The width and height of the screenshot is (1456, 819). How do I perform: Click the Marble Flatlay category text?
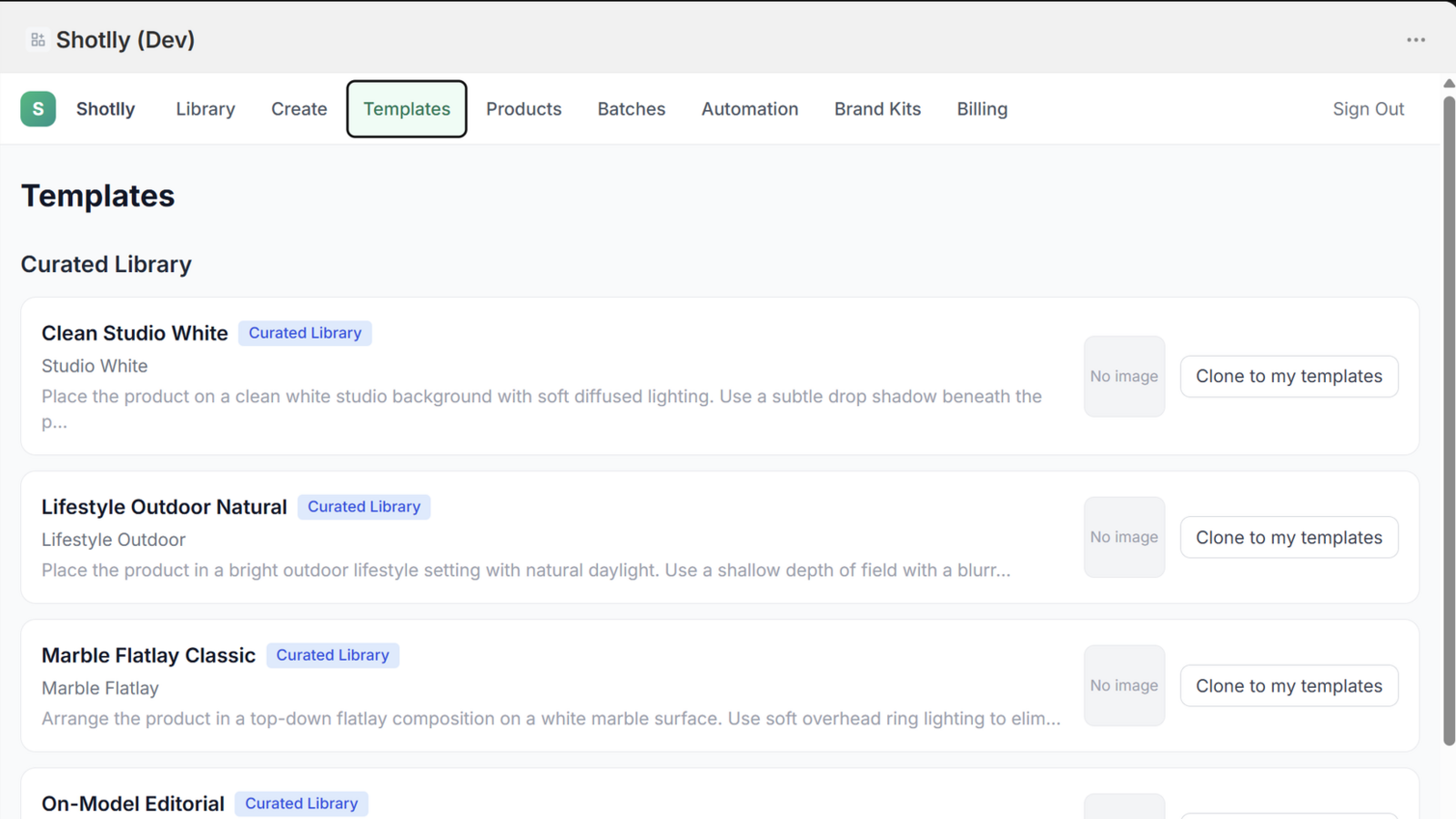point(100,688)
